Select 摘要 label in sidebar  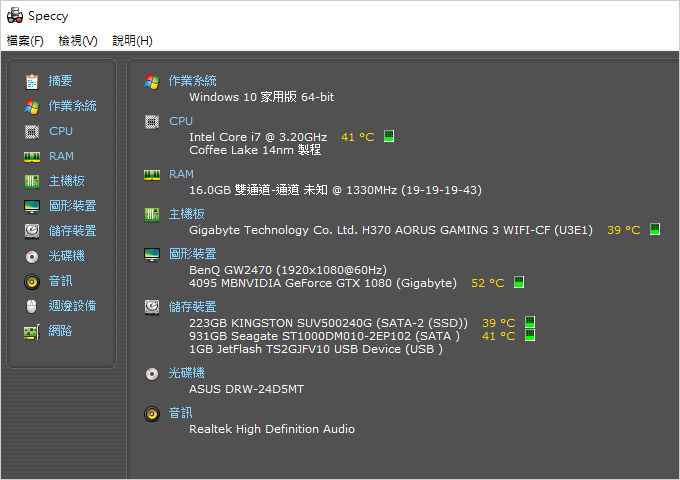coord(60,81)
